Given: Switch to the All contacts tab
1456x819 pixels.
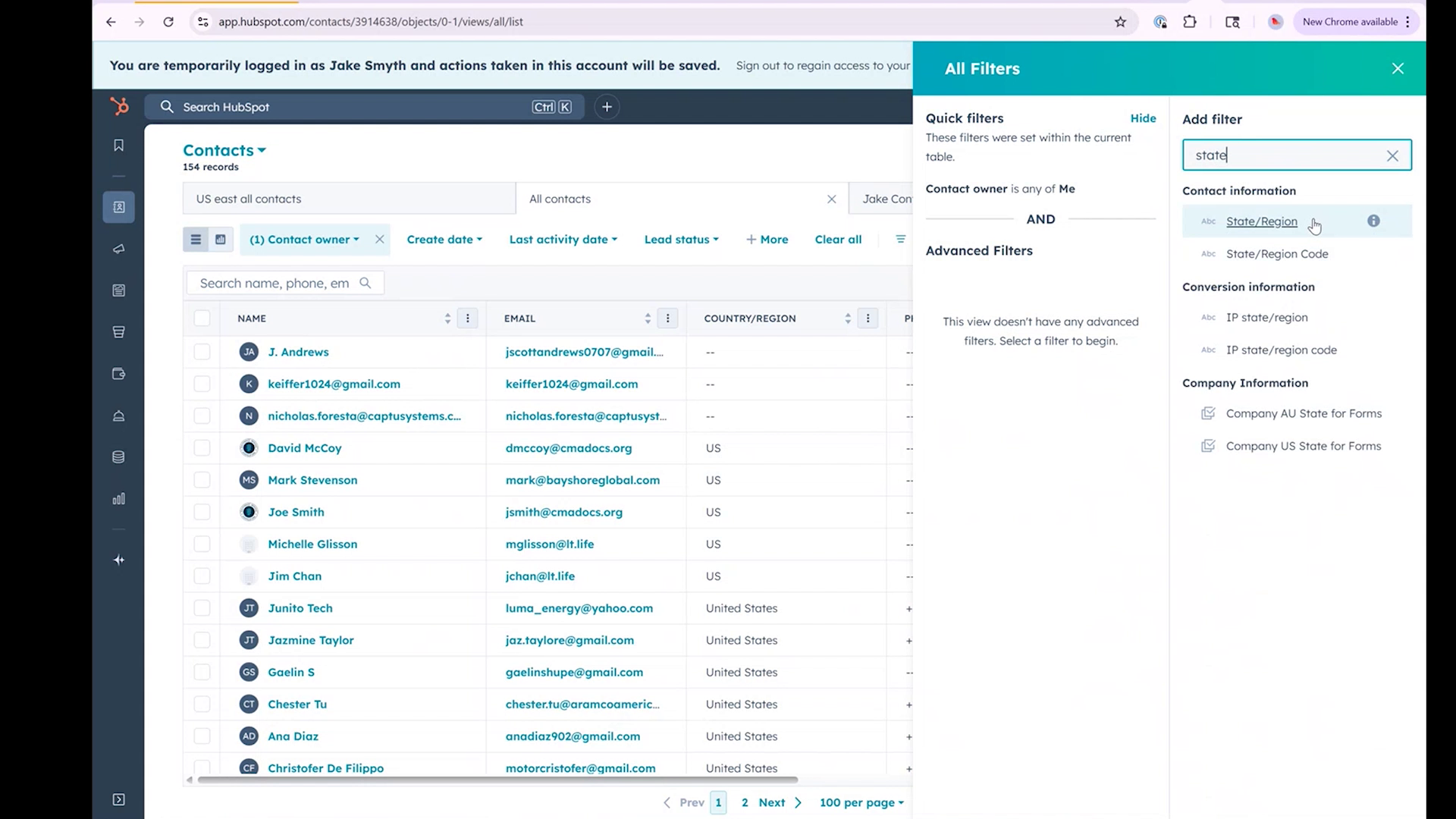Looking at the screenshot, I should click(x=560, y=198).
